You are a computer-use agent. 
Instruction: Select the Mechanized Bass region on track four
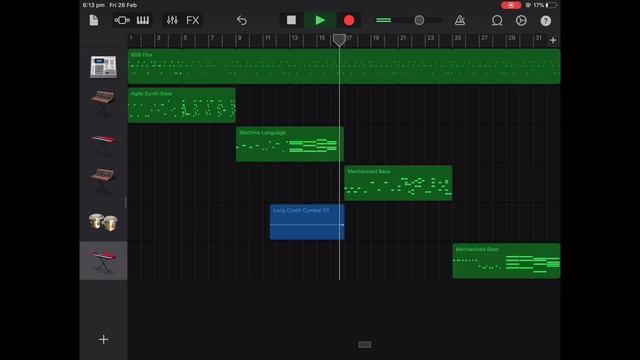(398, 183)
